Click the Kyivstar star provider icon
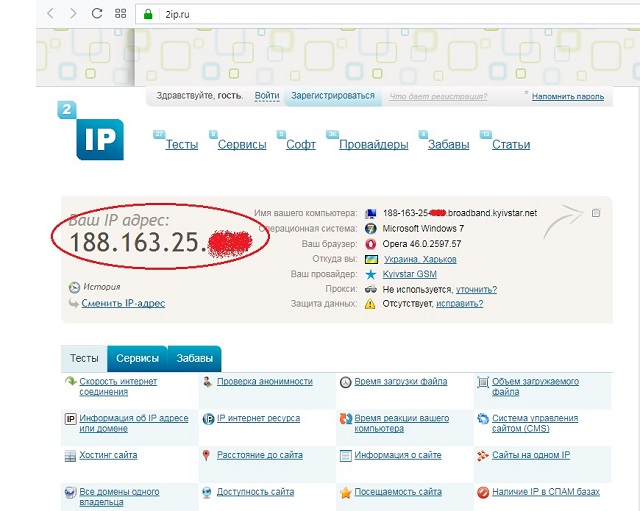 point(371,274)
